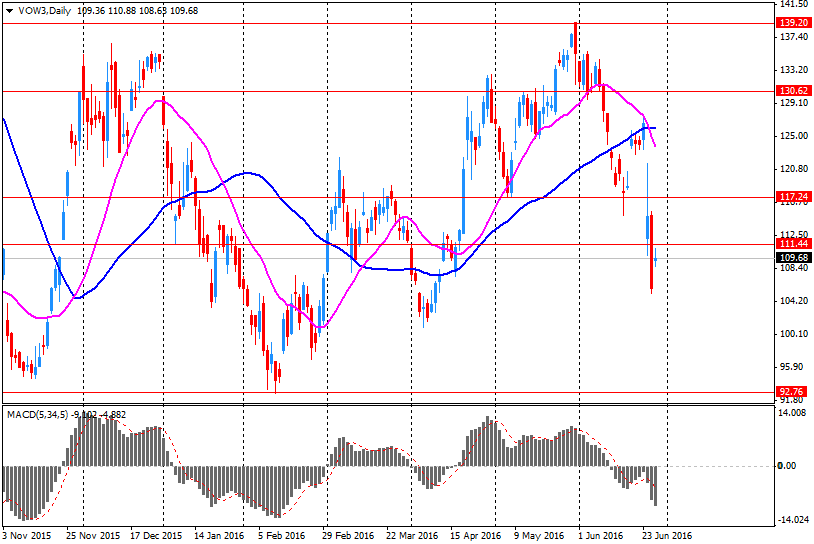Select the OHLC values 109.36 110.88 108.63 109.68
The image size is (814, 544).
point(138,10)
